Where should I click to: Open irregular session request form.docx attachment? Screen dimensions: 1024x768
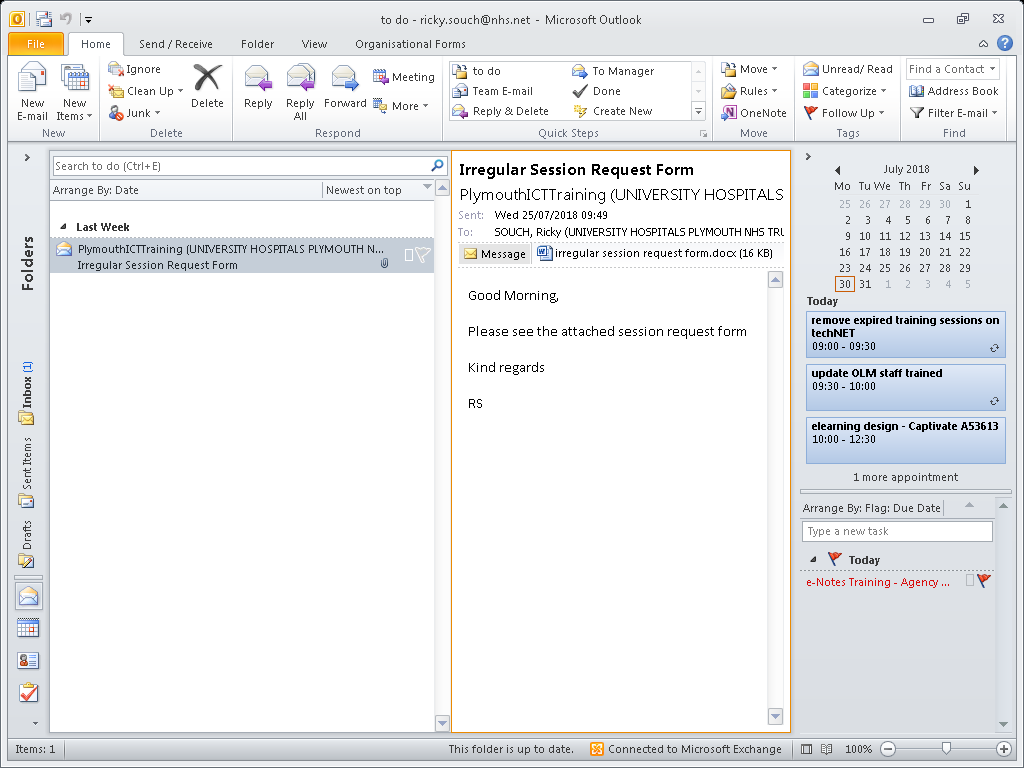(x=655, y=253)
